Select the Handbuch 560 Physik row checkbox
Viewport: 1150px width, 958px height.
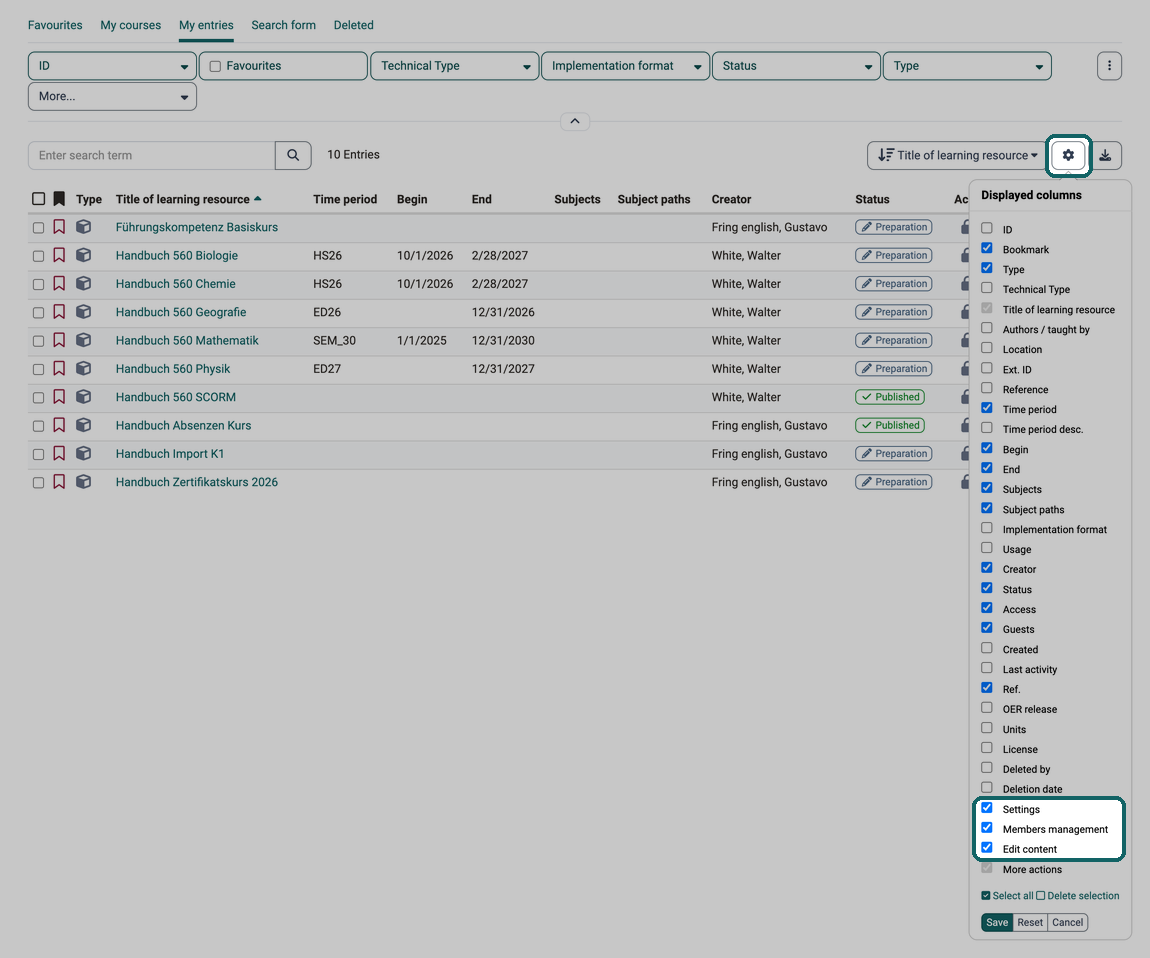[38, 369]
